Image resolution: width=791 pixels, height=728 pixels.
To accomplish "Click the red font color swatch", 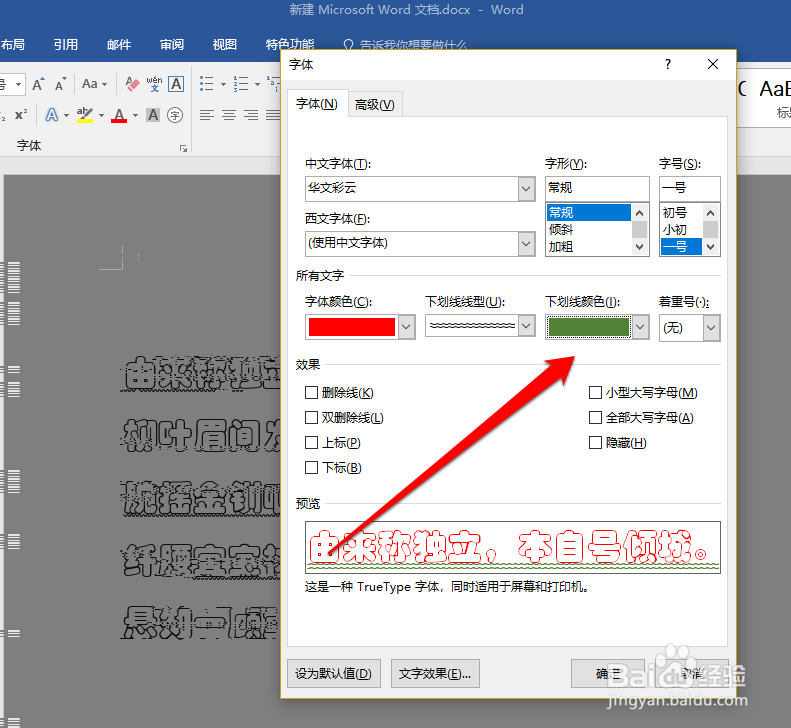I will click(352, 327).
